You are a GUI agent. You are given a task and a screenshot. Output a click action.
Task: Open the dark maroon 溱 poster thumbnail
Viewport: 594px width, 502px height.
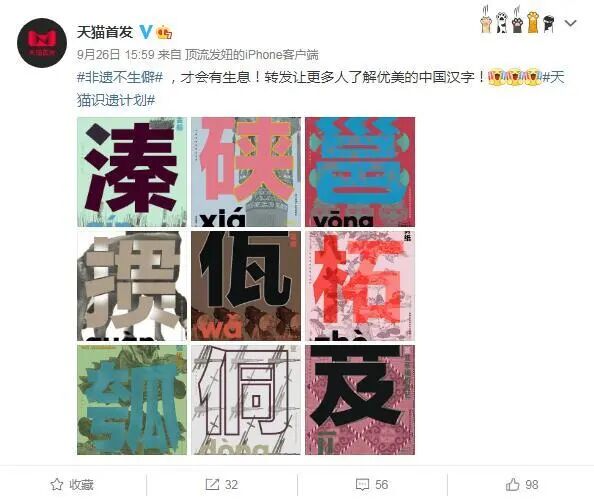[x=132, y=172]
